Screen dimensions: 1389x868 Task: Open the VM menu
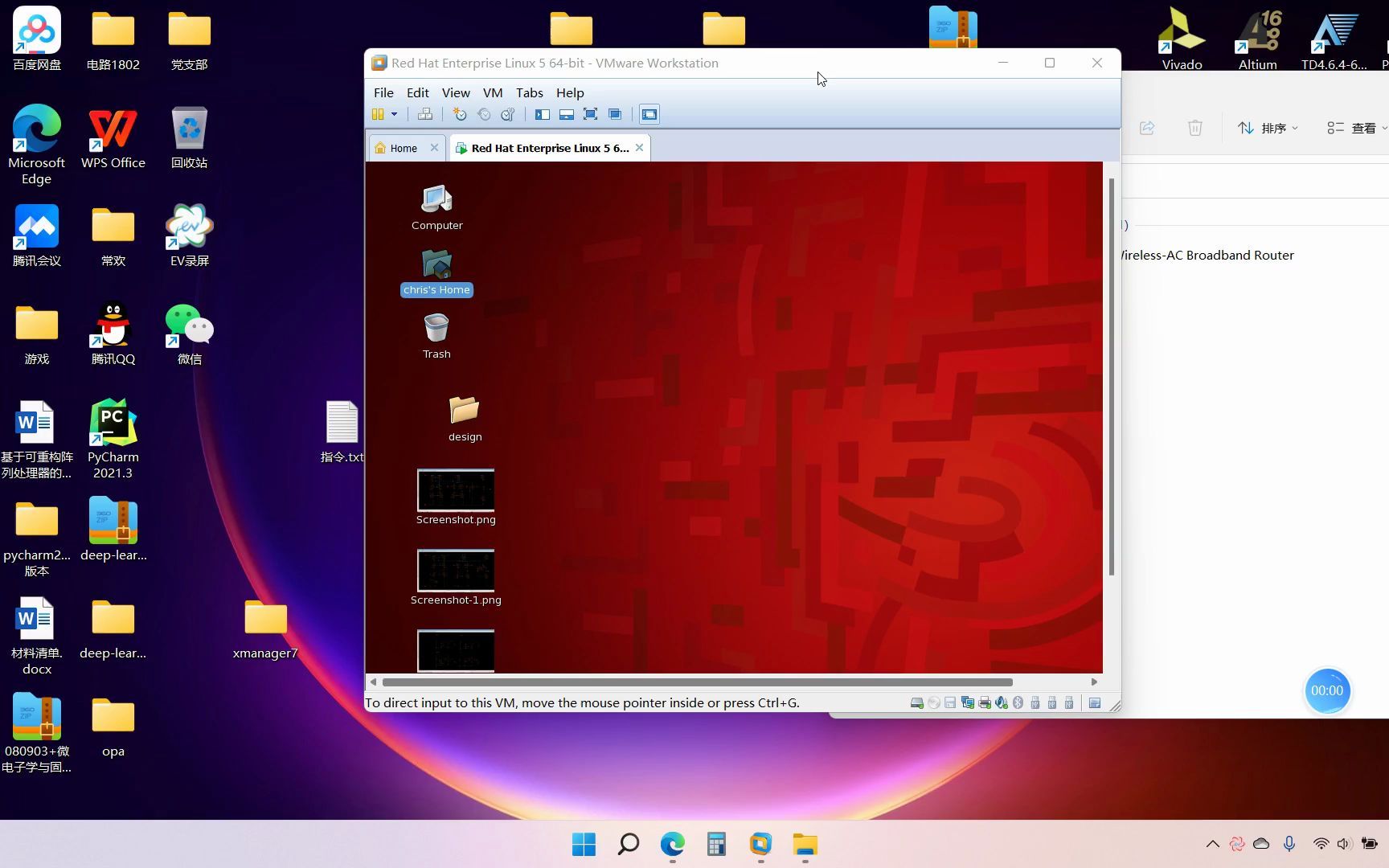(x=493, y=93)
